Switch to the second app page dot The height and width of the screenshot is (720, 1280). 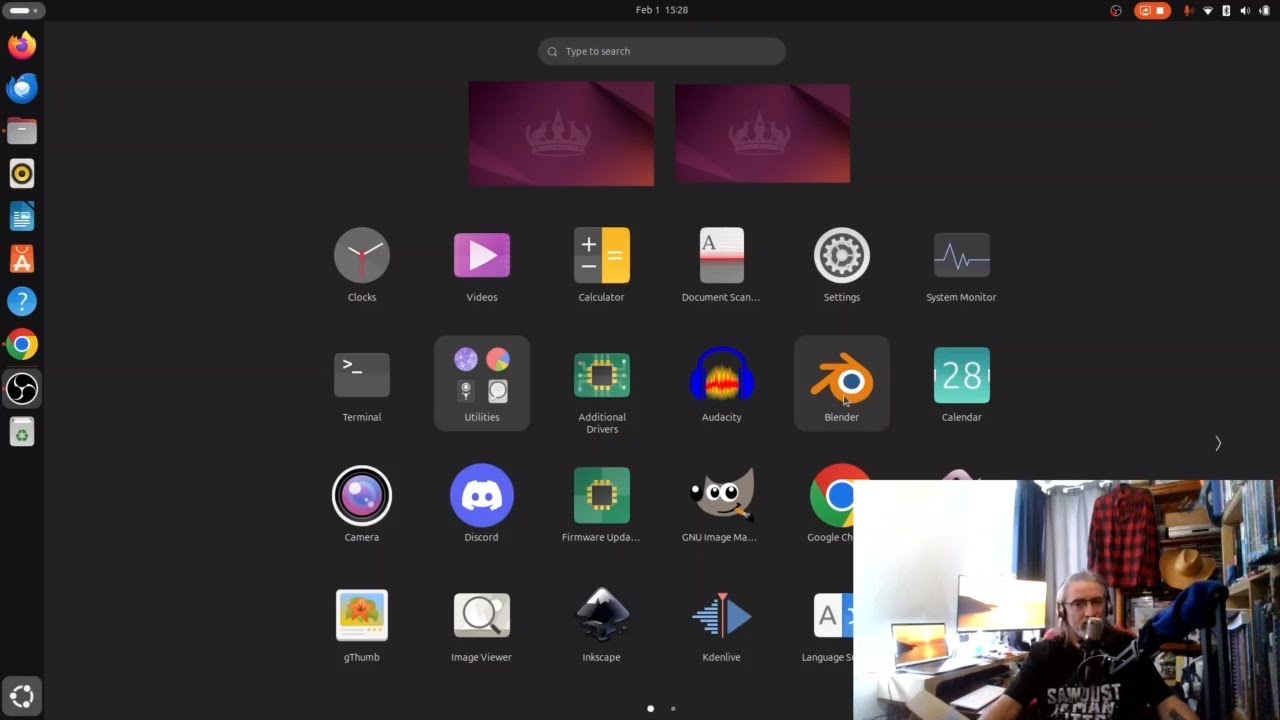673,708
